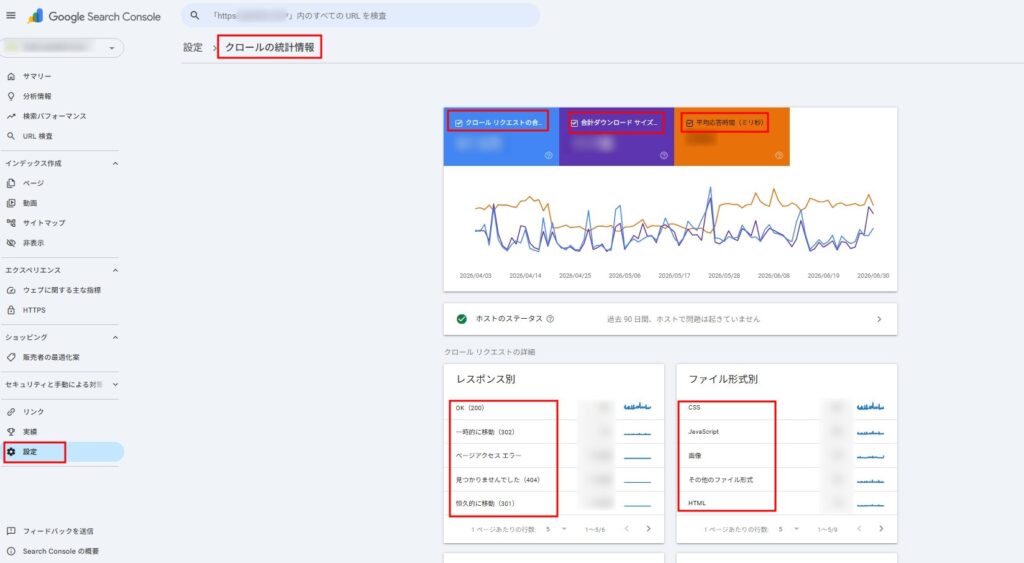The height and width of the screenshot is (563, 1024).
Task: Click help icon on orange response time card
Action: tap(778, 155)
